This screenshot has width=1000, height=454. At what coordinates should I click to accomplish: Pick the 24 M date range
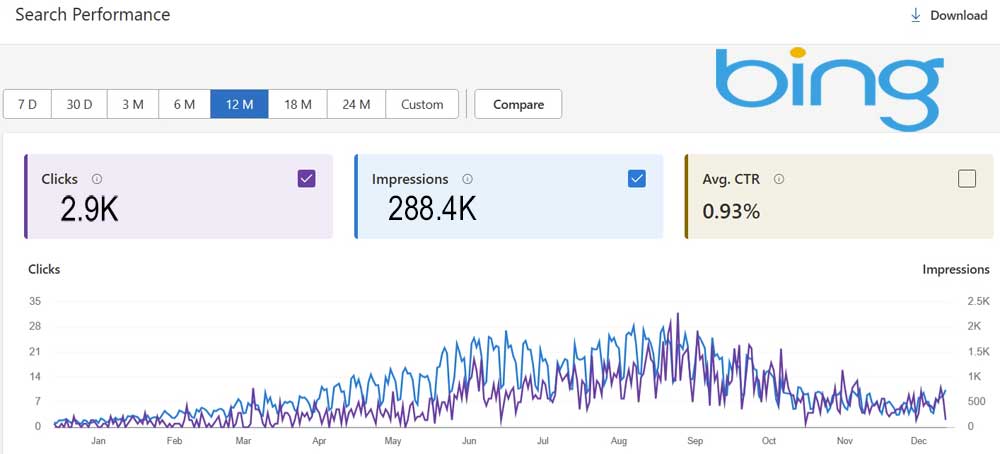356,104
